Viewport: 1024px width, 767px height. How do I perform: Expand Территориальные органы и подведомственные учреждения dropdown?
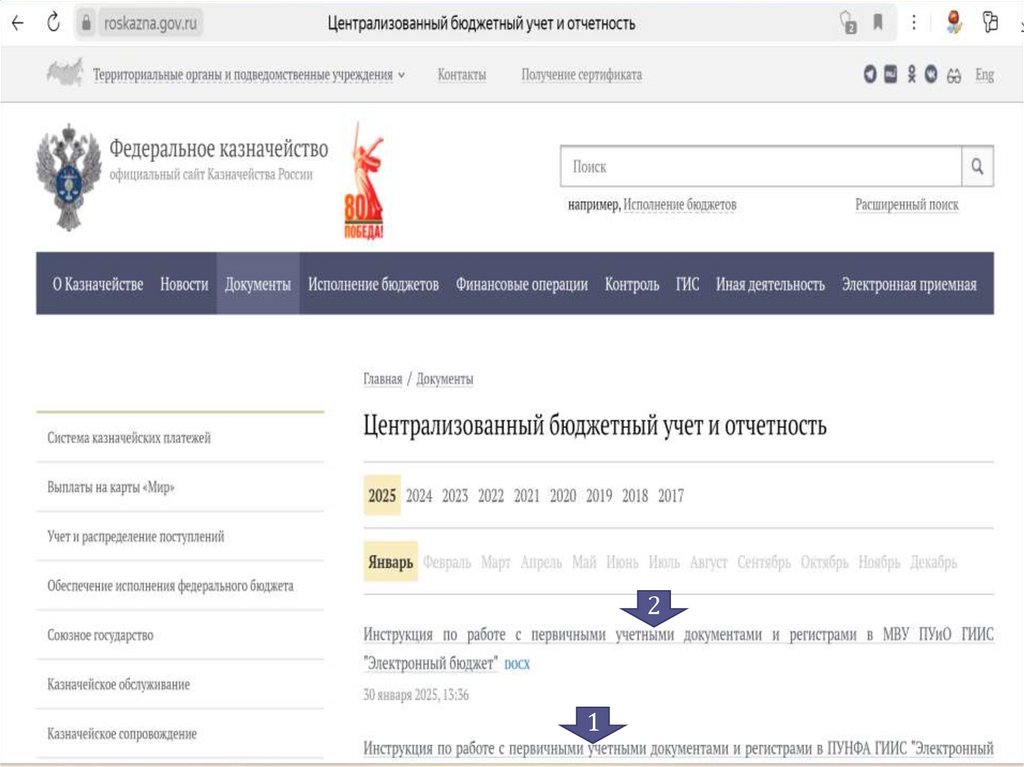[x=249, y=74]
